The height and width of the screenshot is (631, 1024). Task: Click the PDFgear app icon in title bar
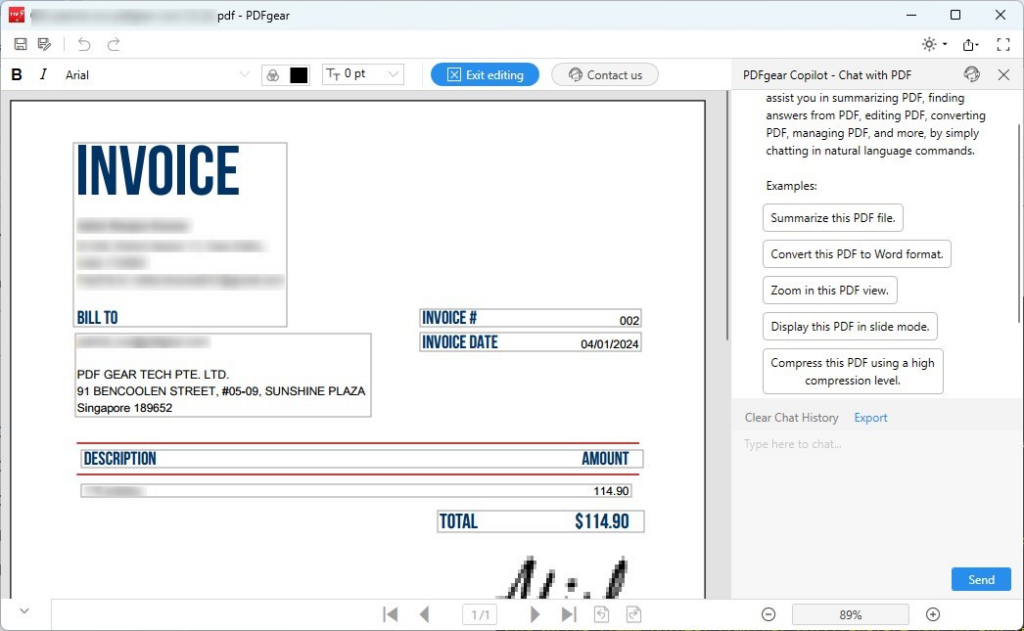click(16, 15)
